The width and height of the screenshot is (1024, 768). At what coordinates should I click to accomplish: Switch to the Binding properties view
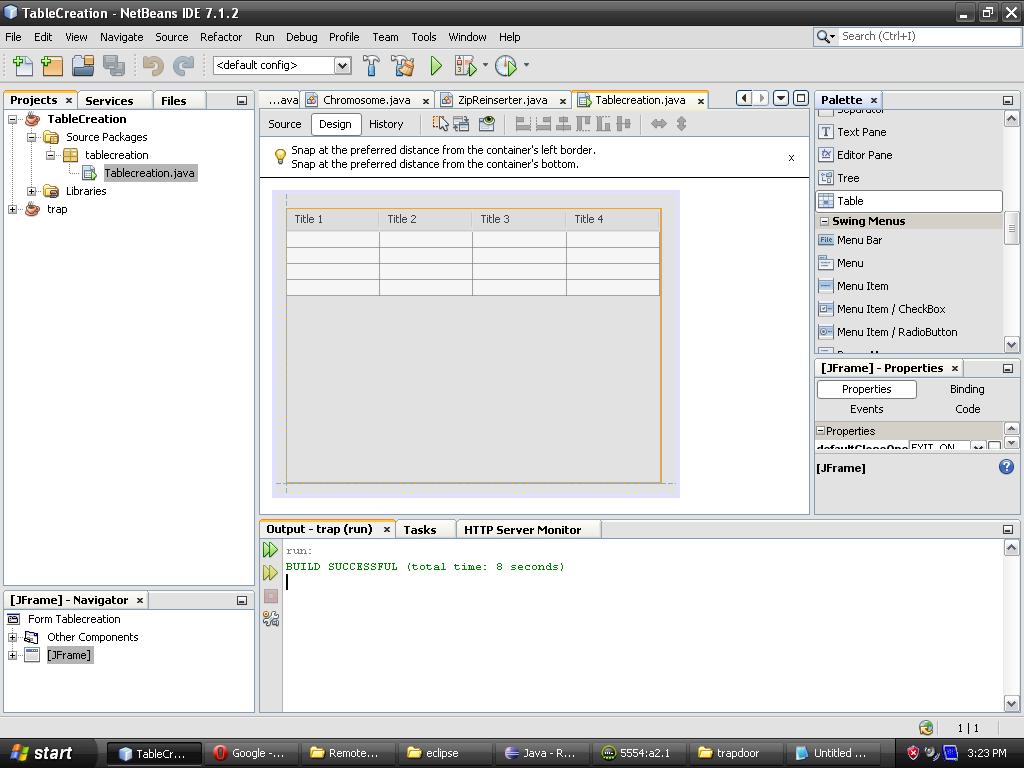(966, 389)
